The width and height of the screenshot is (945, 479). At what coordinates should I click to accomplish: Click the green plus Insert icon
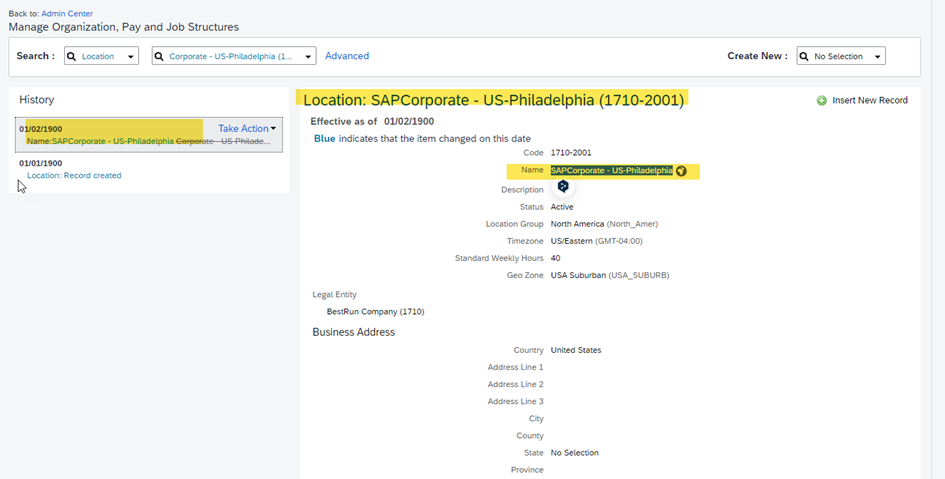click(x=821, y=101)
